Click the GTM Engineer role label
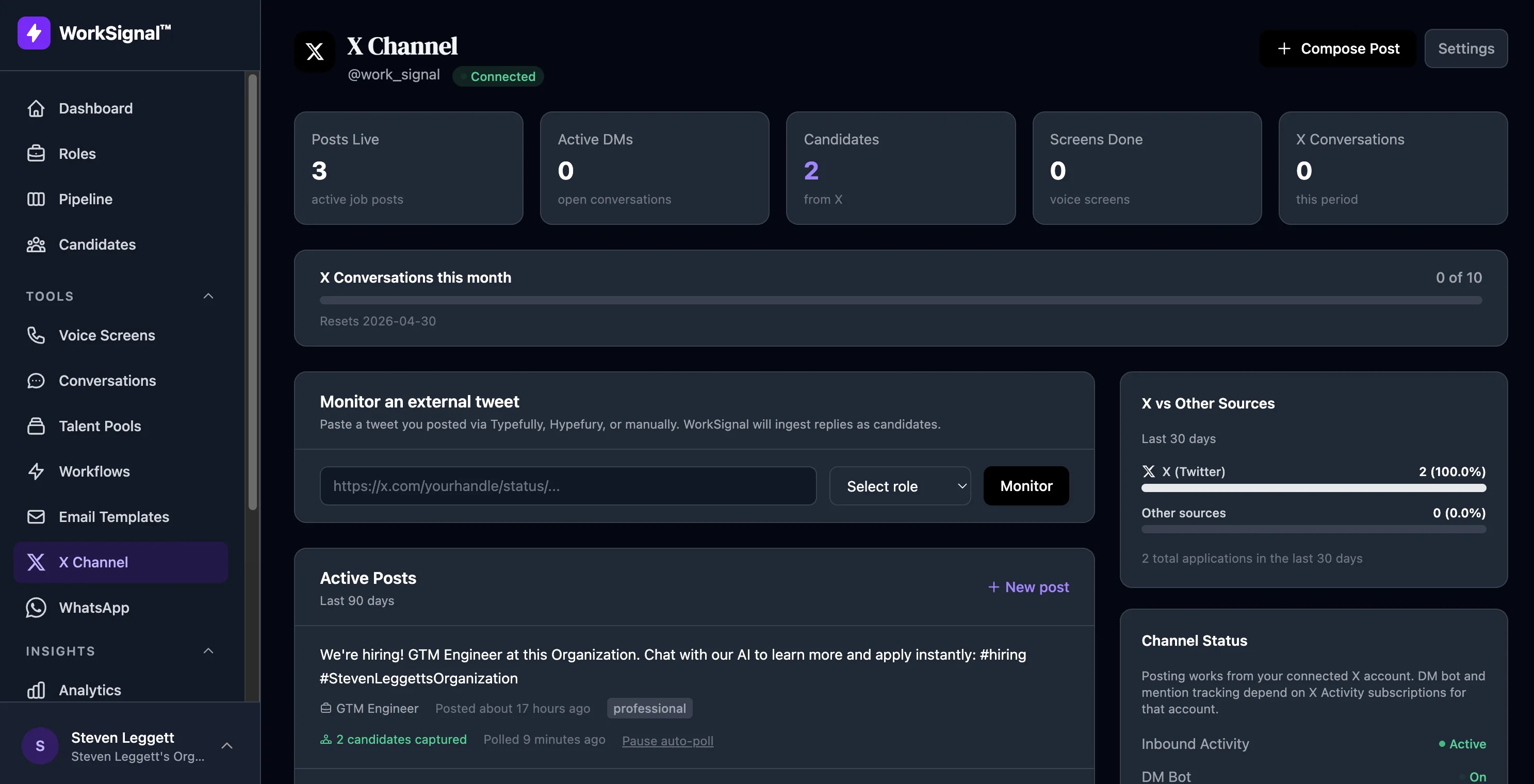 [x=377, y=708]
